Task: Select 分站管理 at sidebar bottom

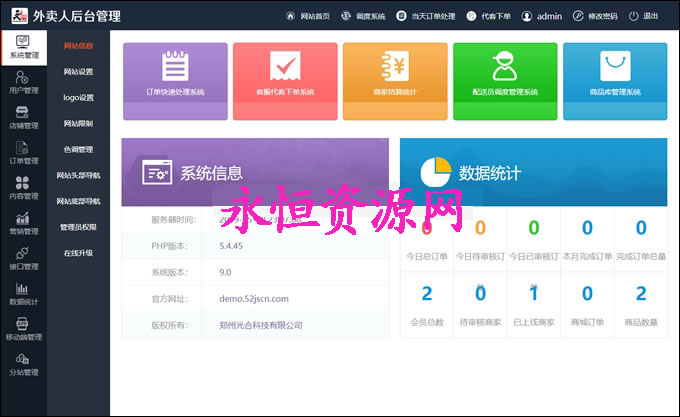Action: [x=23, y=364]
